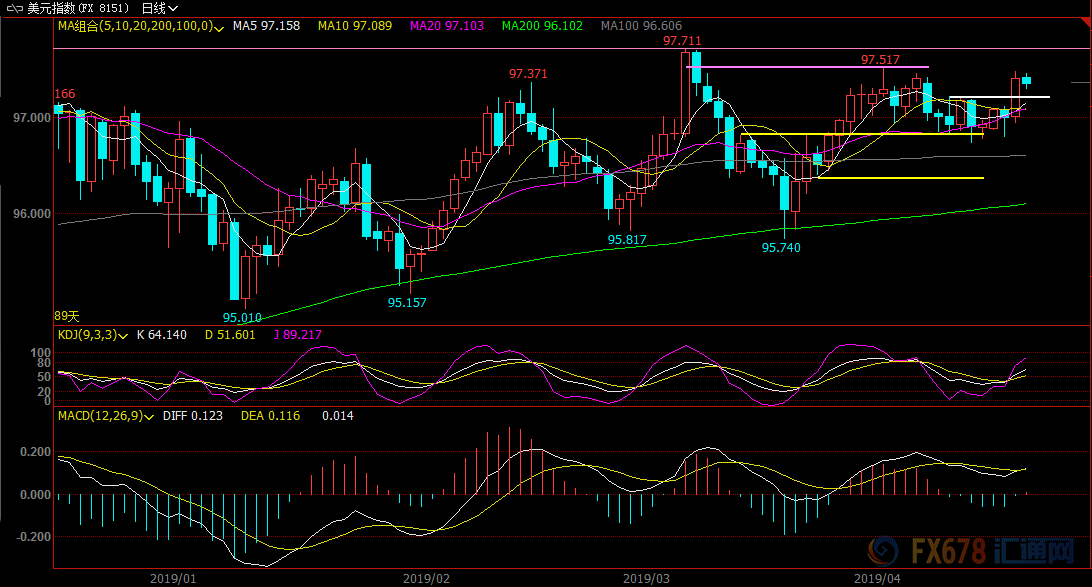Click the red corner triangle at top right
The width and height of the screenshot is (1092, 587).
(x=1085, y=23)
